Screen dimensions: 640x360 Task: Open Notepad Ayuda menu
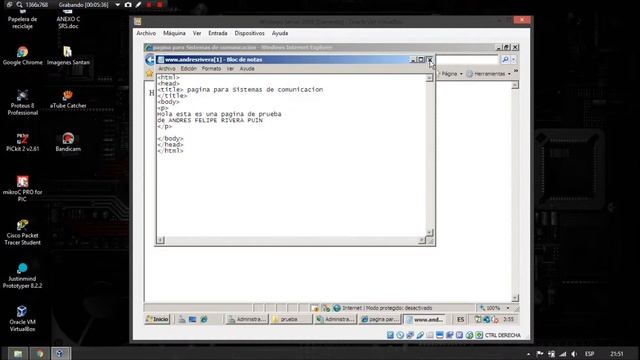coord(247,69)
